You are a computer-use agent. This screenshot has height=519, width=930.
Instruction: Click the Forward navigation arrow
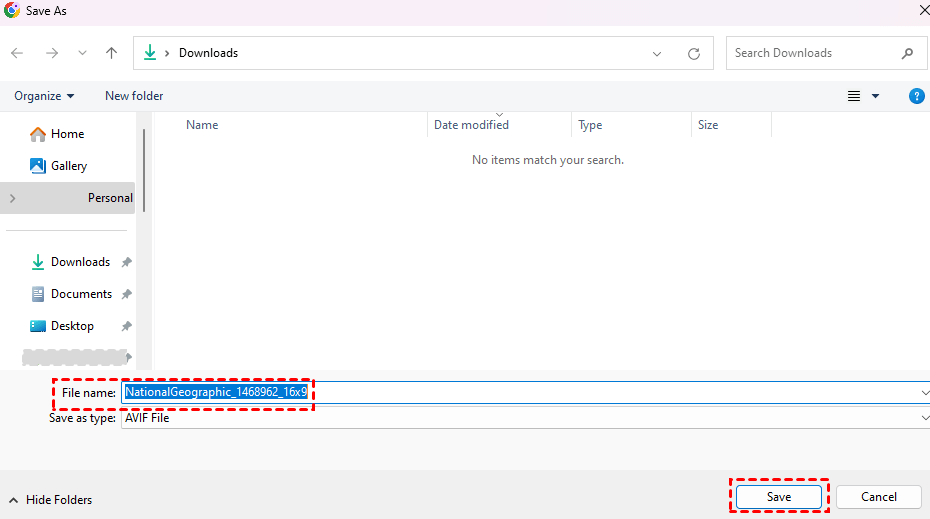[x=52, y=53]
